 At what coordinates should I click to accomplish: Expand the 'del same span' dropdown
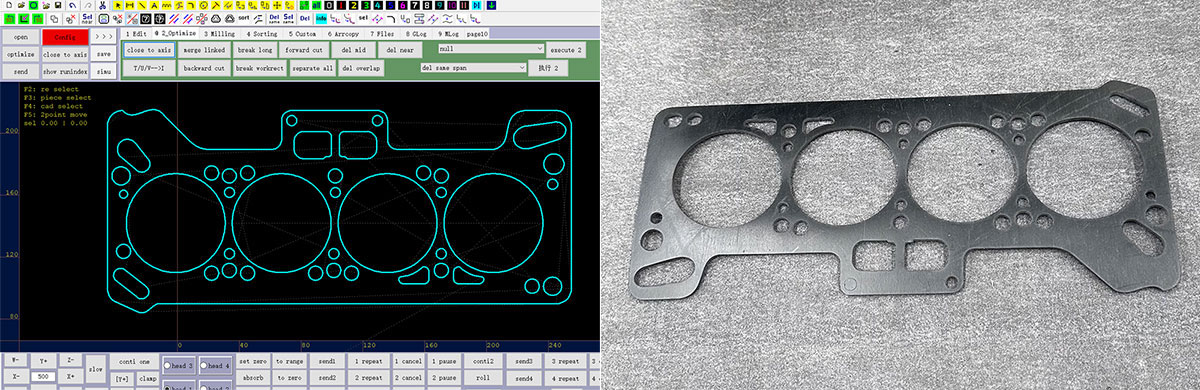point(473,68)
